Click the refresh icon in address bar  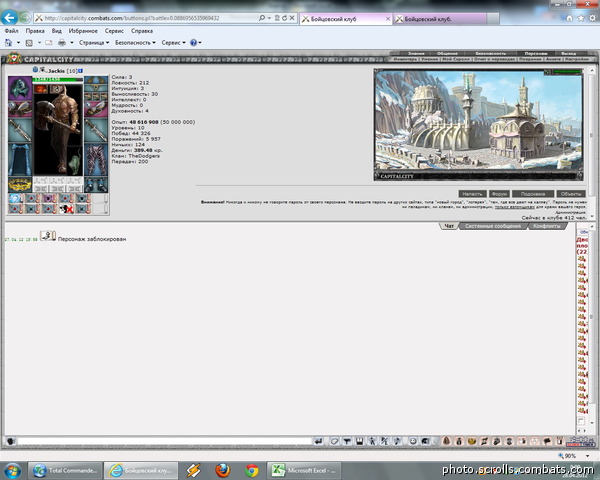tap(284, 18)
